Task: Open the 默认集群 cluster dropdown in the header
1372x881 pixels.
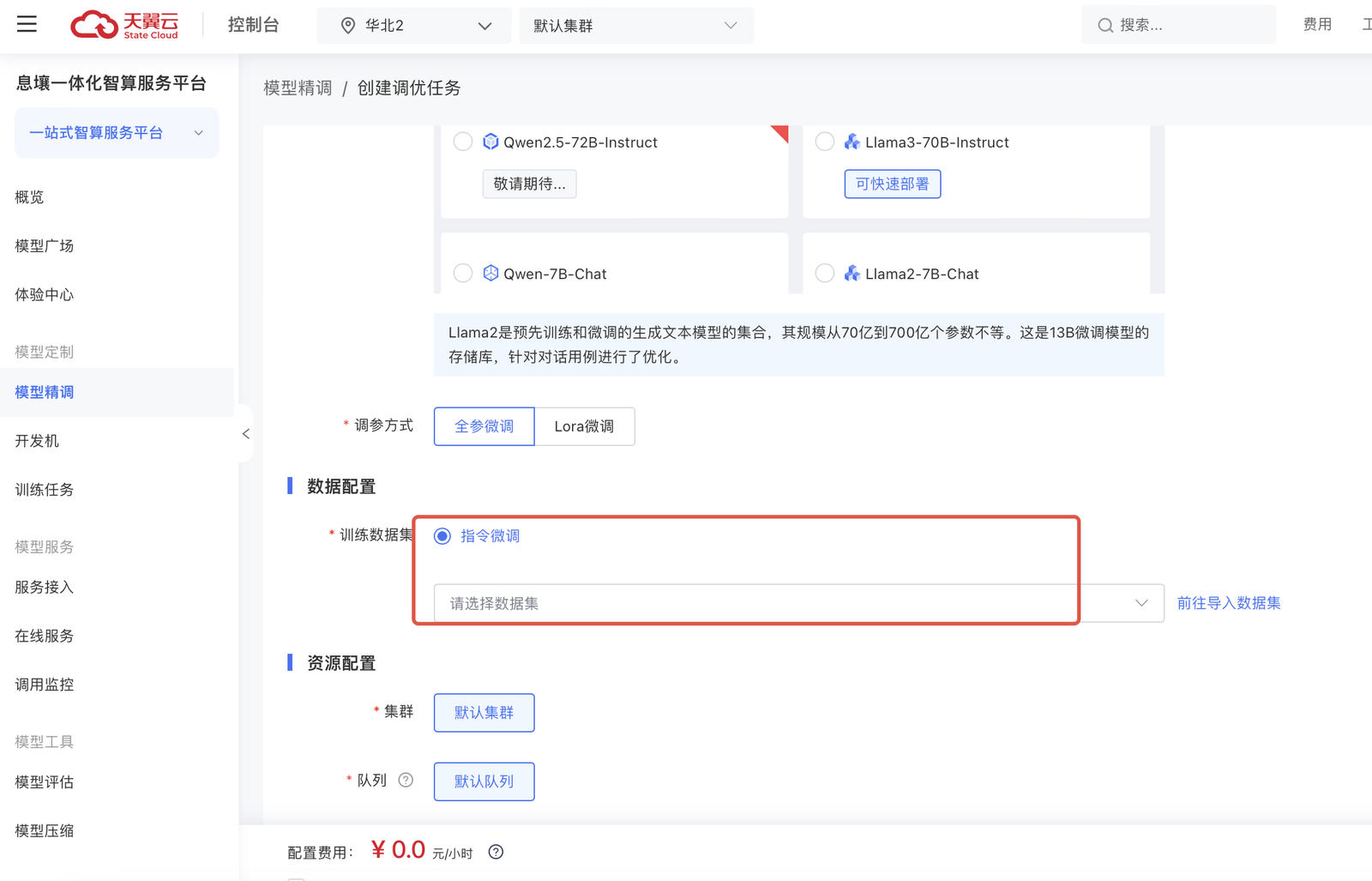Action: [x=636, y=26]
